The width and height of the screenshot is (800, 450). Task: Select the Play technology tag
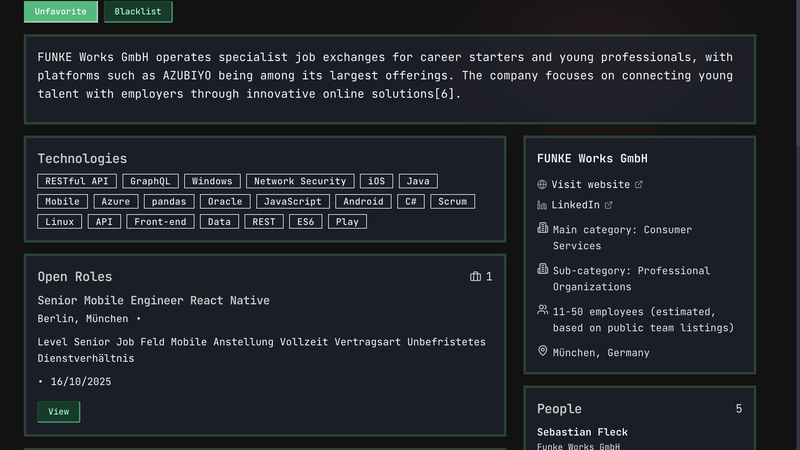[347, 222]
